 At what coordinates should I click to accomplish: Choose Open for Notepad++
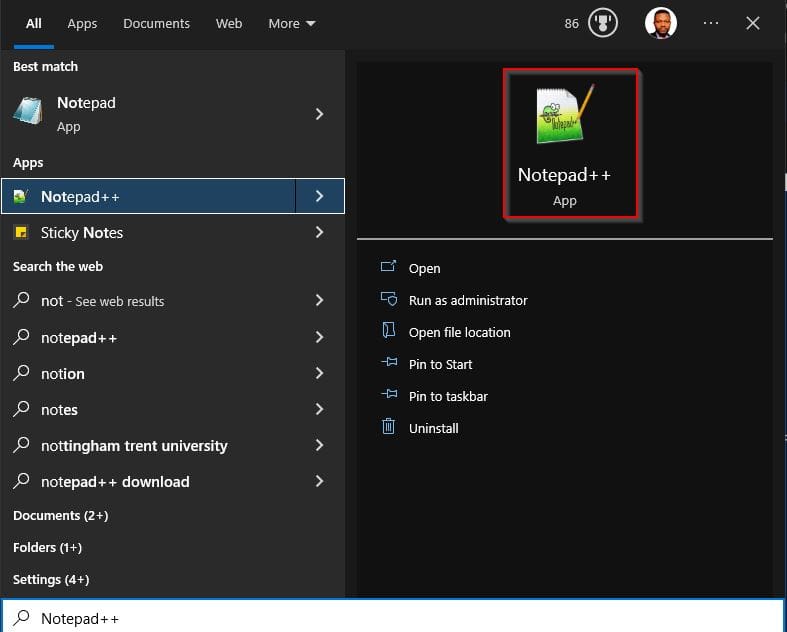click(x=425, y=269)
